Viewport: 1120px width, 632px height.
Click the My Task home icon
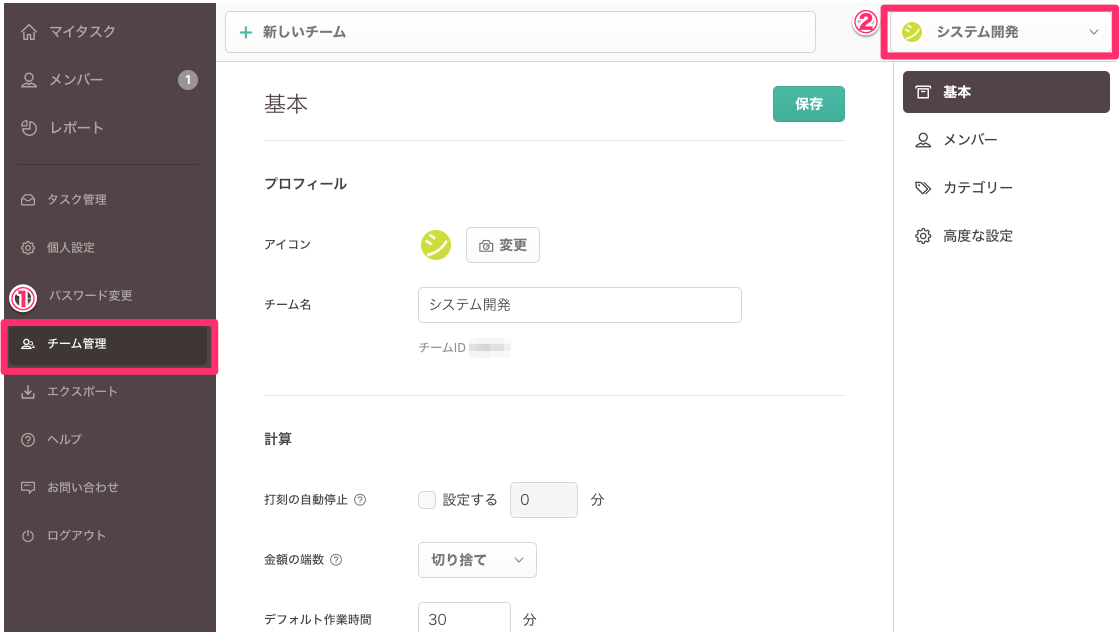coord(29,32)
